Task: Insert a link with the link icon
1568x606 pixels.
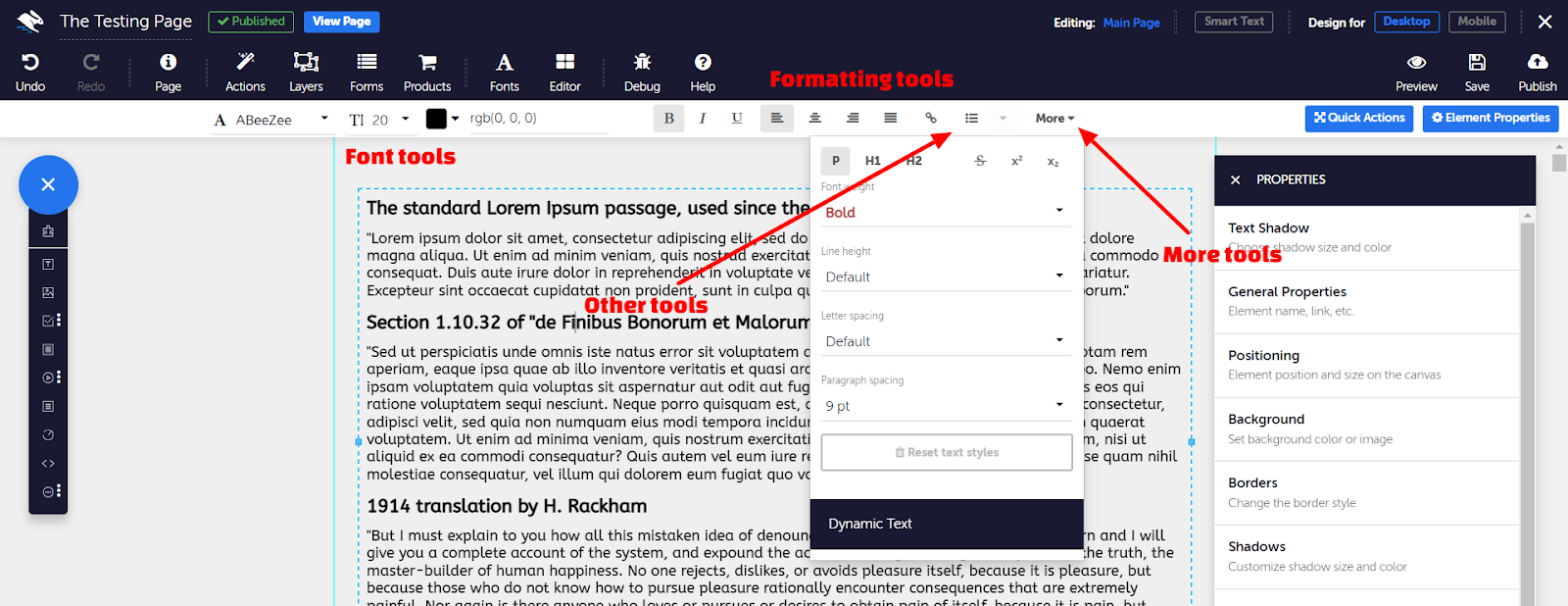Action: click(x=931, y=119)
